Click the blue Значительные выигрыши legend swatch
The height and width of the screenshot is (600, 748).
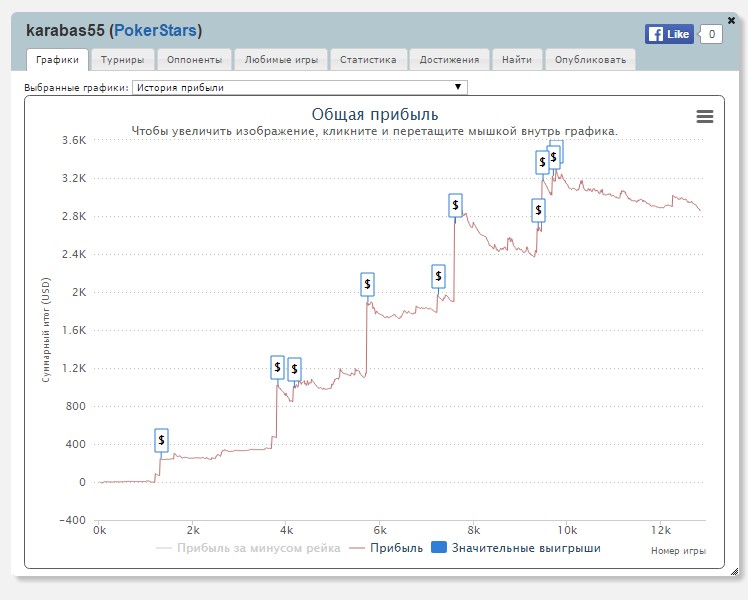coord(439,547)
